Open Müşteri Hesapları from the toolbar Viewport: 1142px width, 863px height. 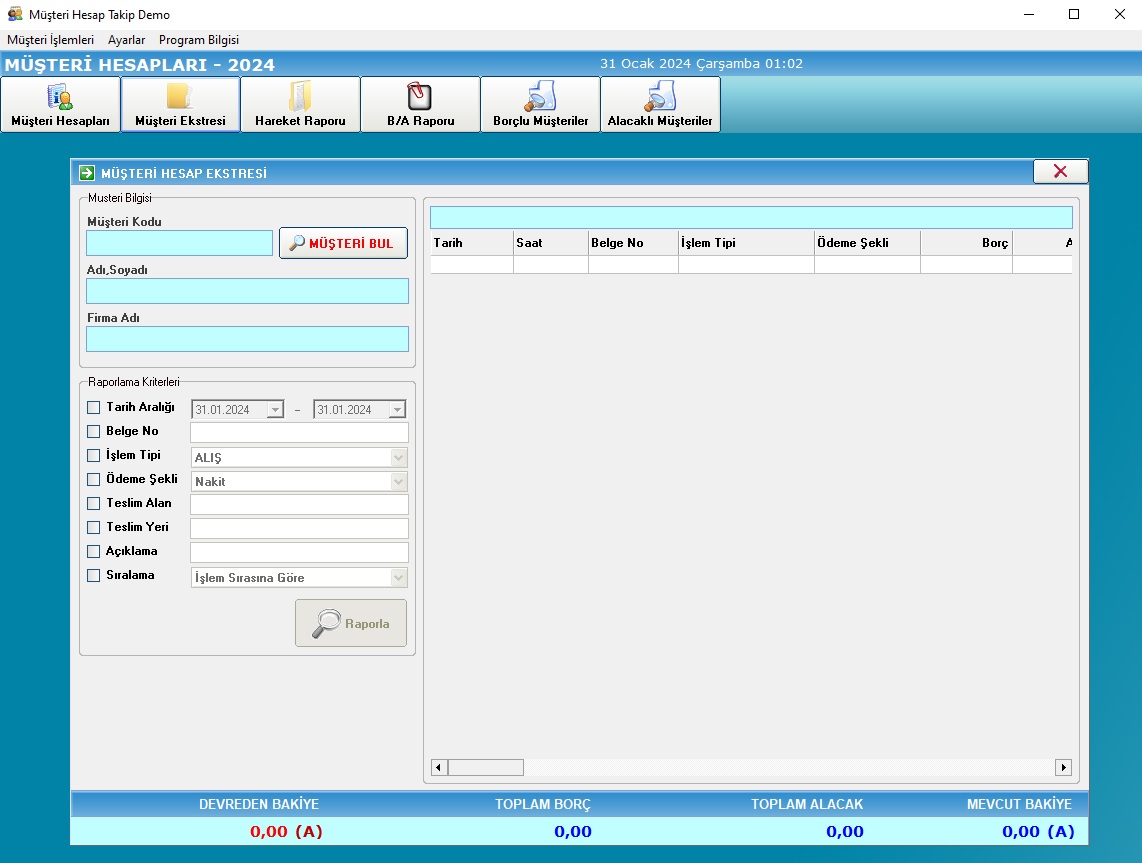click(60, 104)
